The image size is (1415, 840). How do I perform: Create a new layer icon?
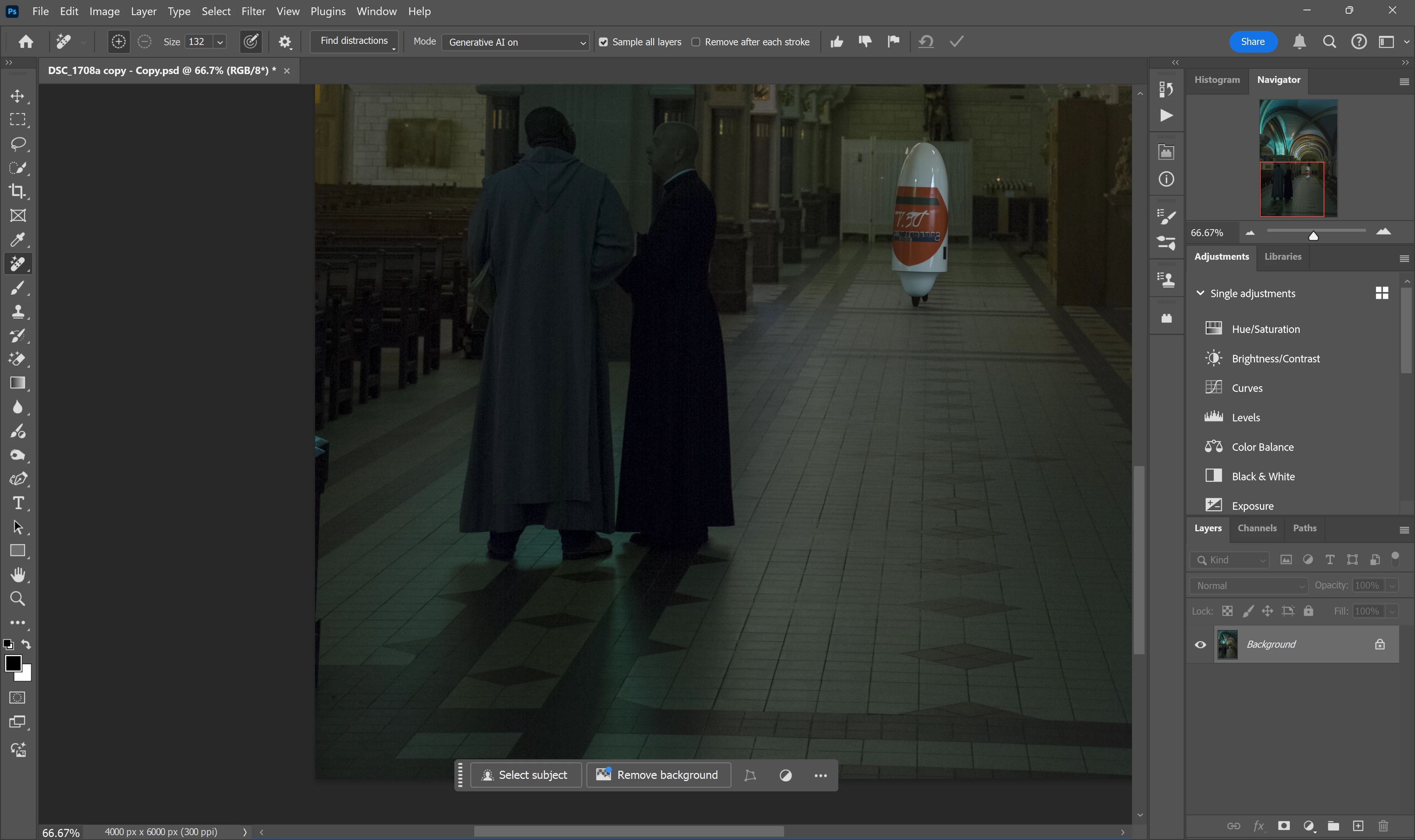click(x=1358, y=826)
